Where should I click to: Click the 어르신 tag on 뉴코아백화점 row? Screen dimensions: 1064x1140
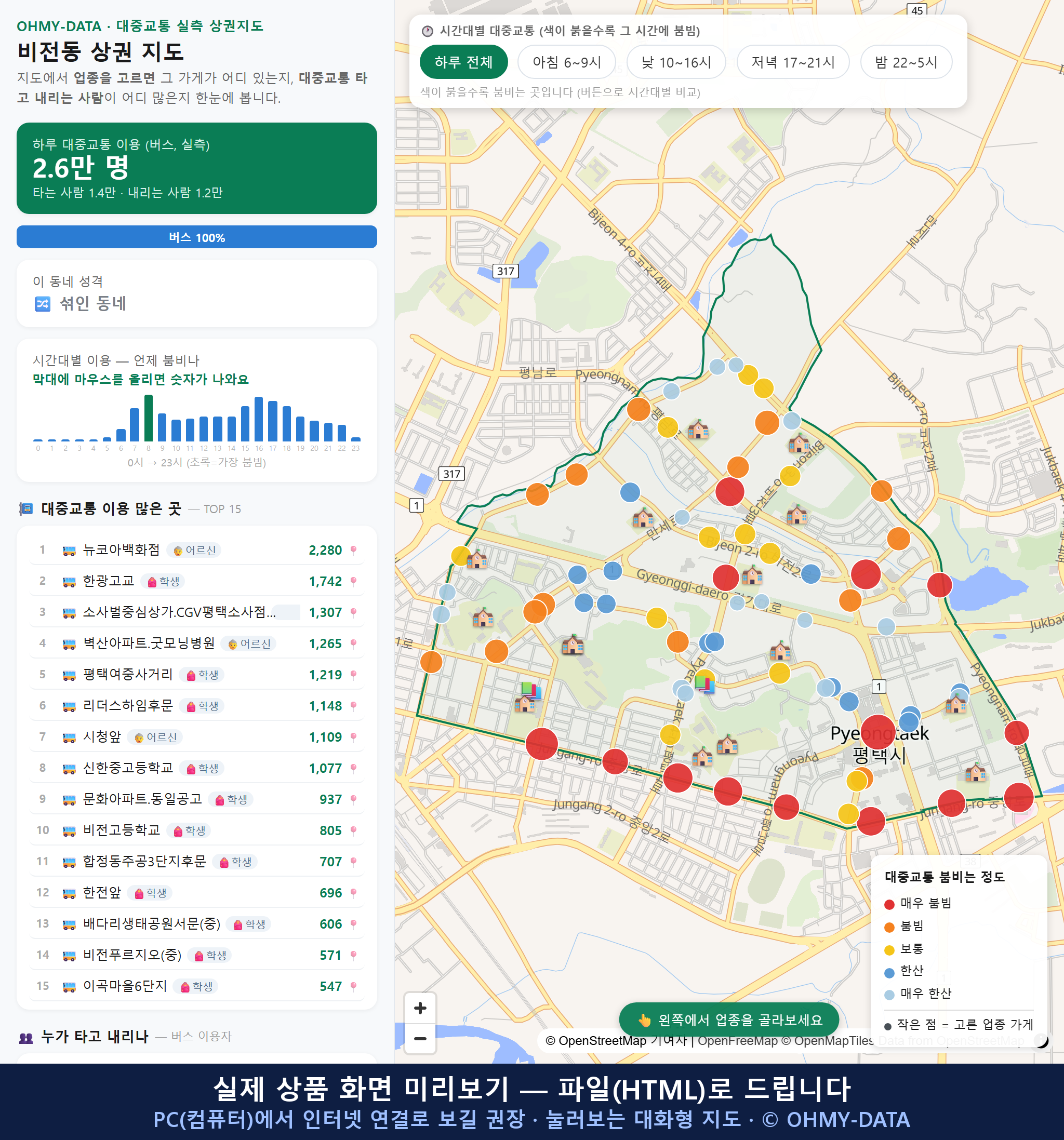pos(194,551)
